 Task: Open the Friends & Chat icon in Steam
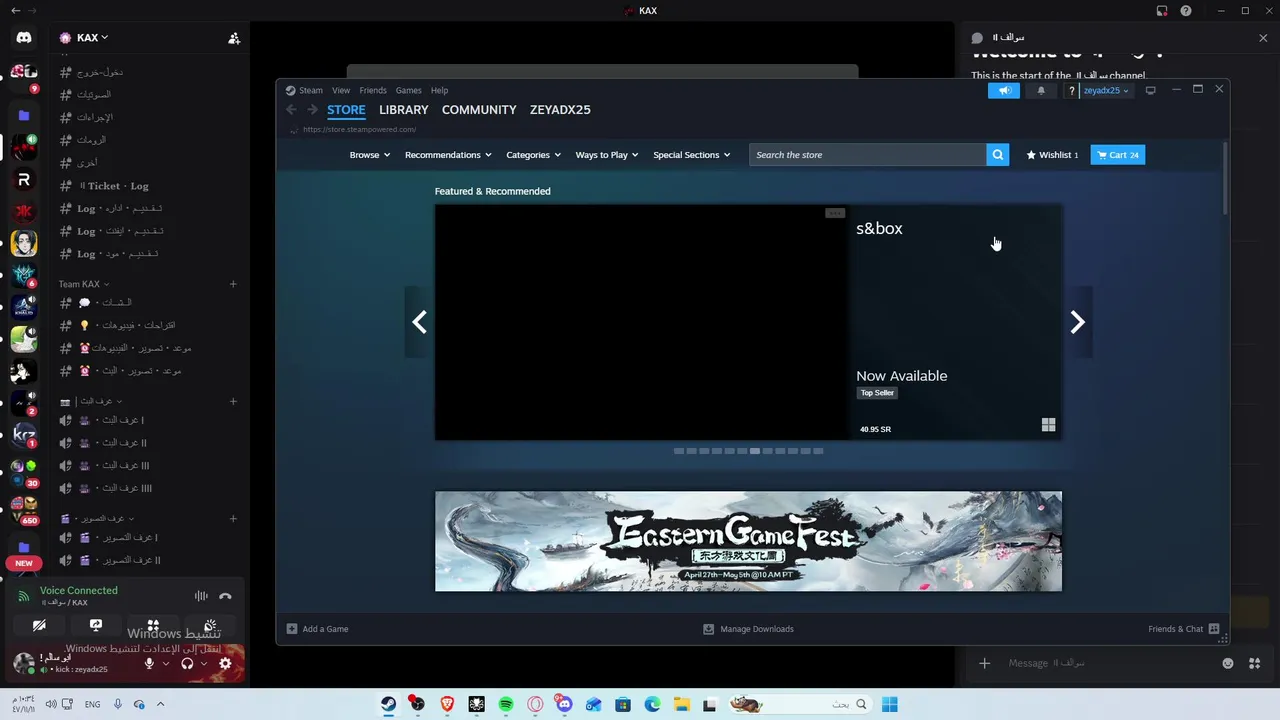[1214, 629]
